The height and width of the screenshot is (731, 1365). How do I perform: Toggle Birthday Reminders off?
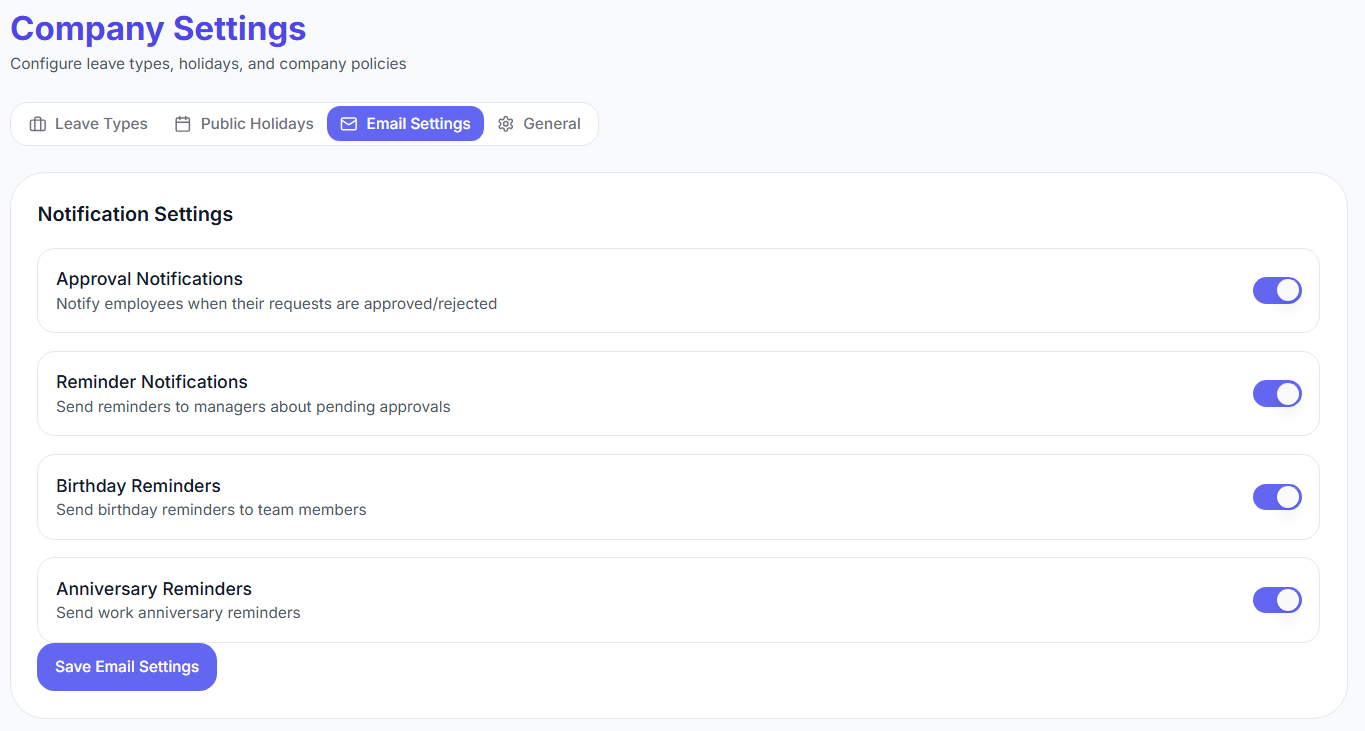(1277, 497)
